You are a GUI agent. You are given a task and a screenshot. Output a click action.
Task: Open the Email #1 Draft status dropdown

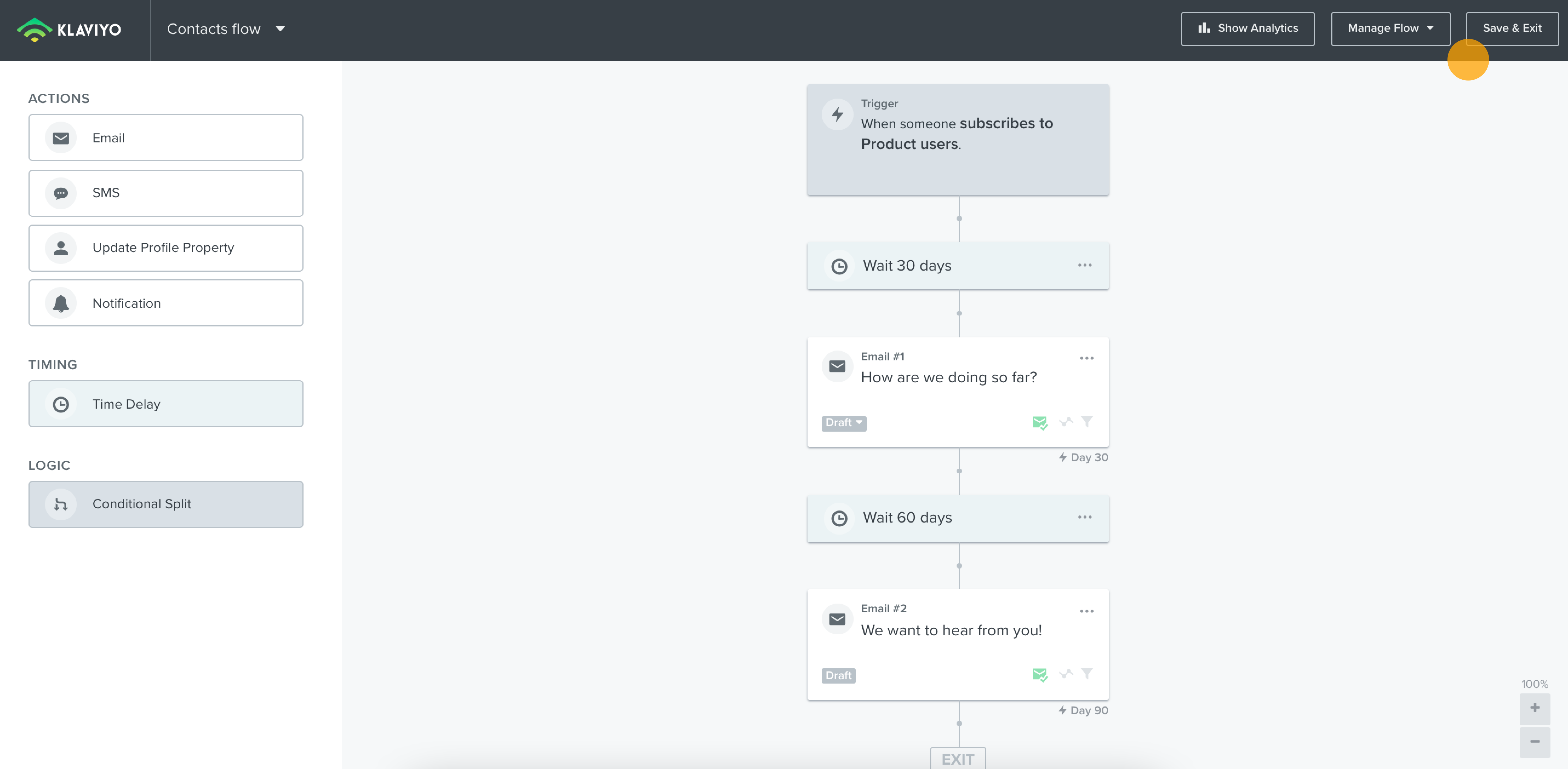pyautogui.click(x=844, y=423)
